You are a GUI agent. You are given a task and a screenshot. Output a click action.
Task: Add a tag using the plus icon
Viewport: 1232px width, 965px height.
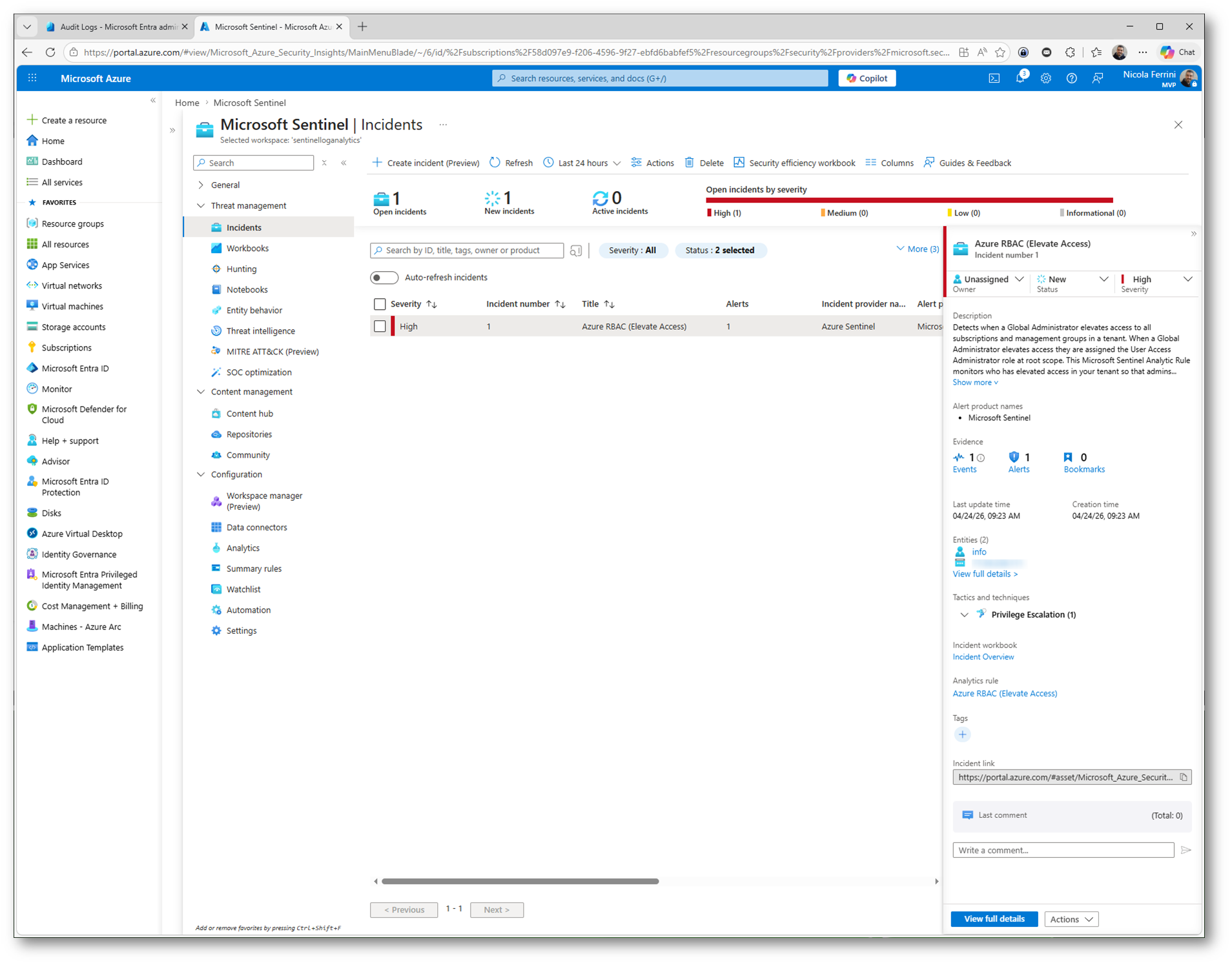coord(962,735)
